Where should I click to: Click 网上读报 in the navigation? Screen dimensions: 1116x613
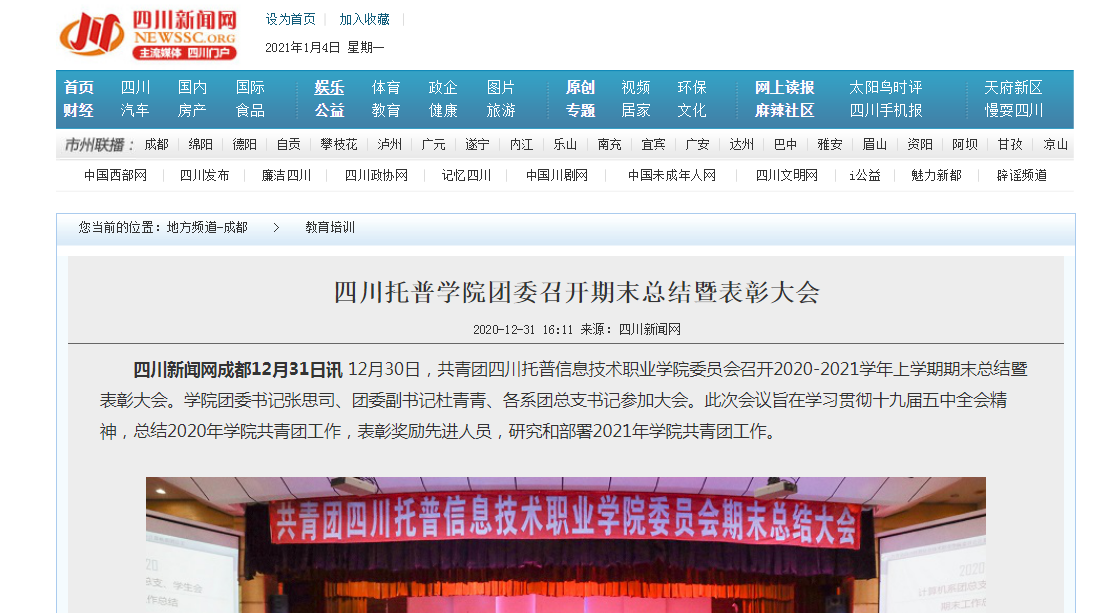[784, 87]
